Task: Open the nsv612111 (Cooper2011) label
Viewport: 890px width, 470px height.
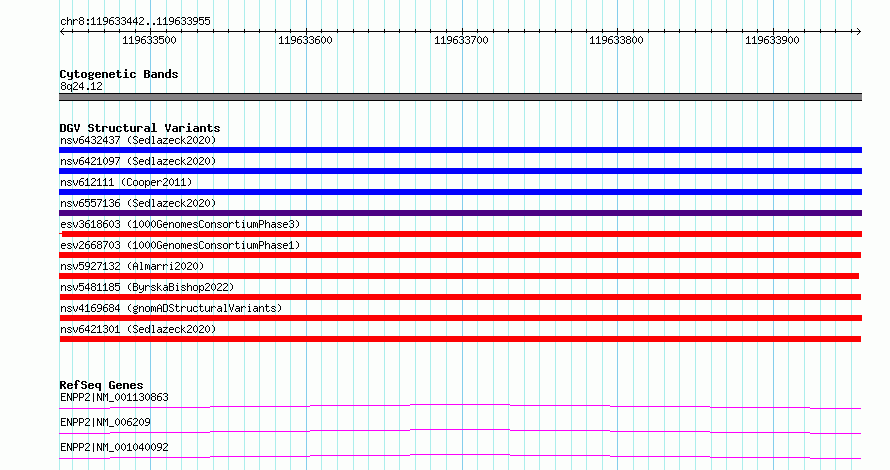Action: (x=126, y=182)
